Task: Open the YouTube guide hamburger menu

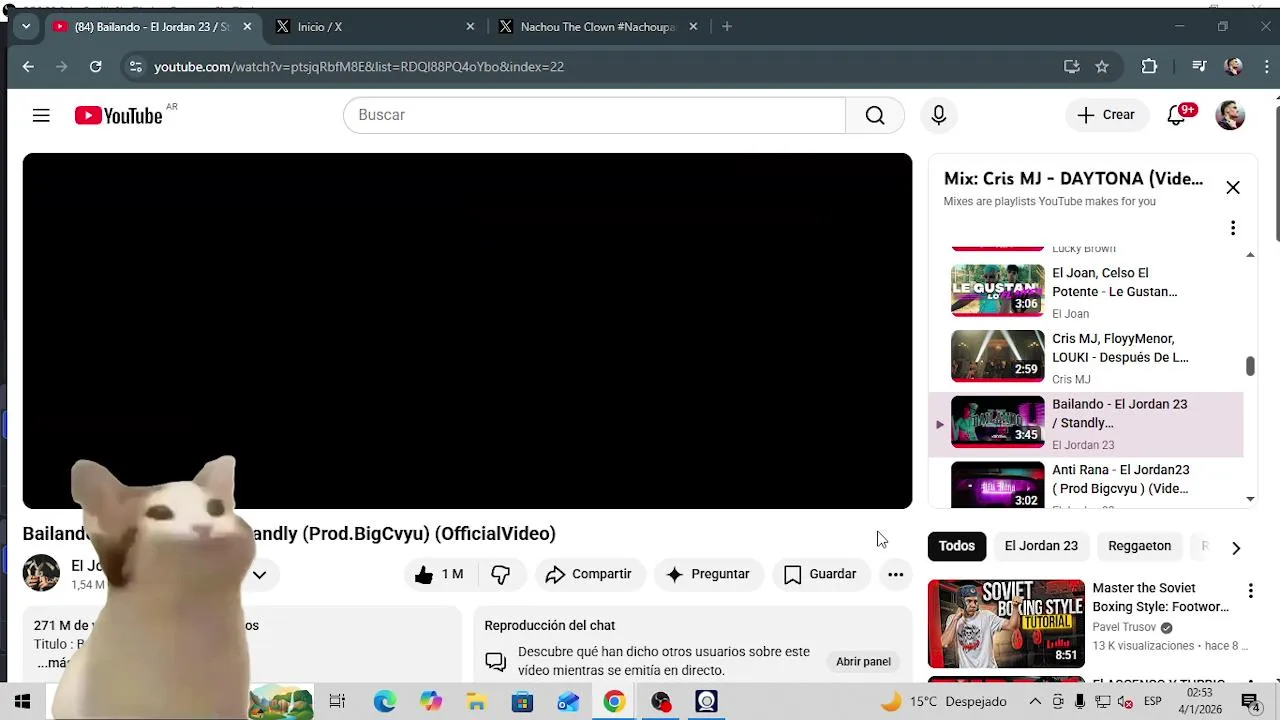Action: pos(41,115)
